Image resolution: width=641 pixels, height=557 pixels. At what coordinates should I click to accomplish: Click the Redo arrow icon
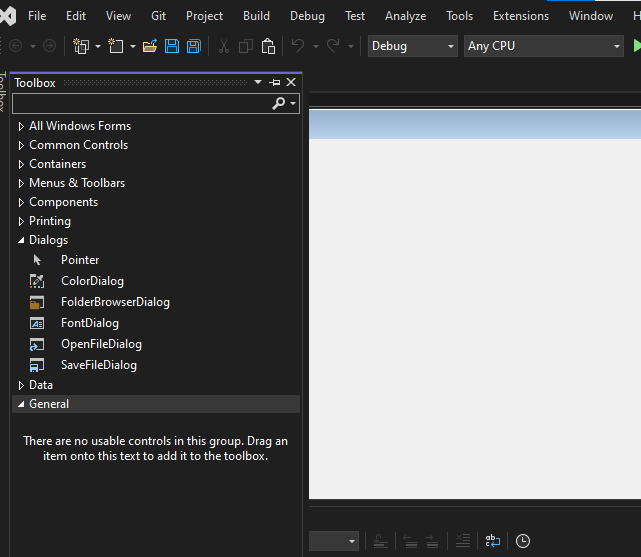pos(333,45)
